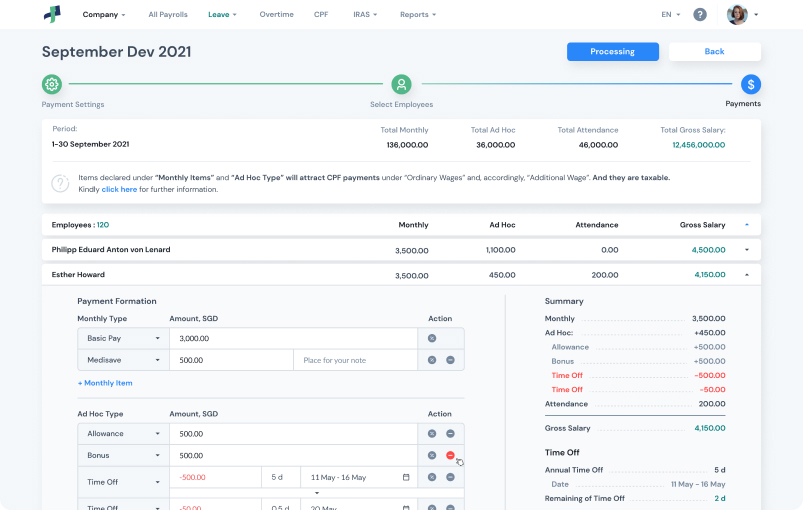
Task: Click the 'Place for your note' field
Action: pyautogui.click(x=355, y=360)
